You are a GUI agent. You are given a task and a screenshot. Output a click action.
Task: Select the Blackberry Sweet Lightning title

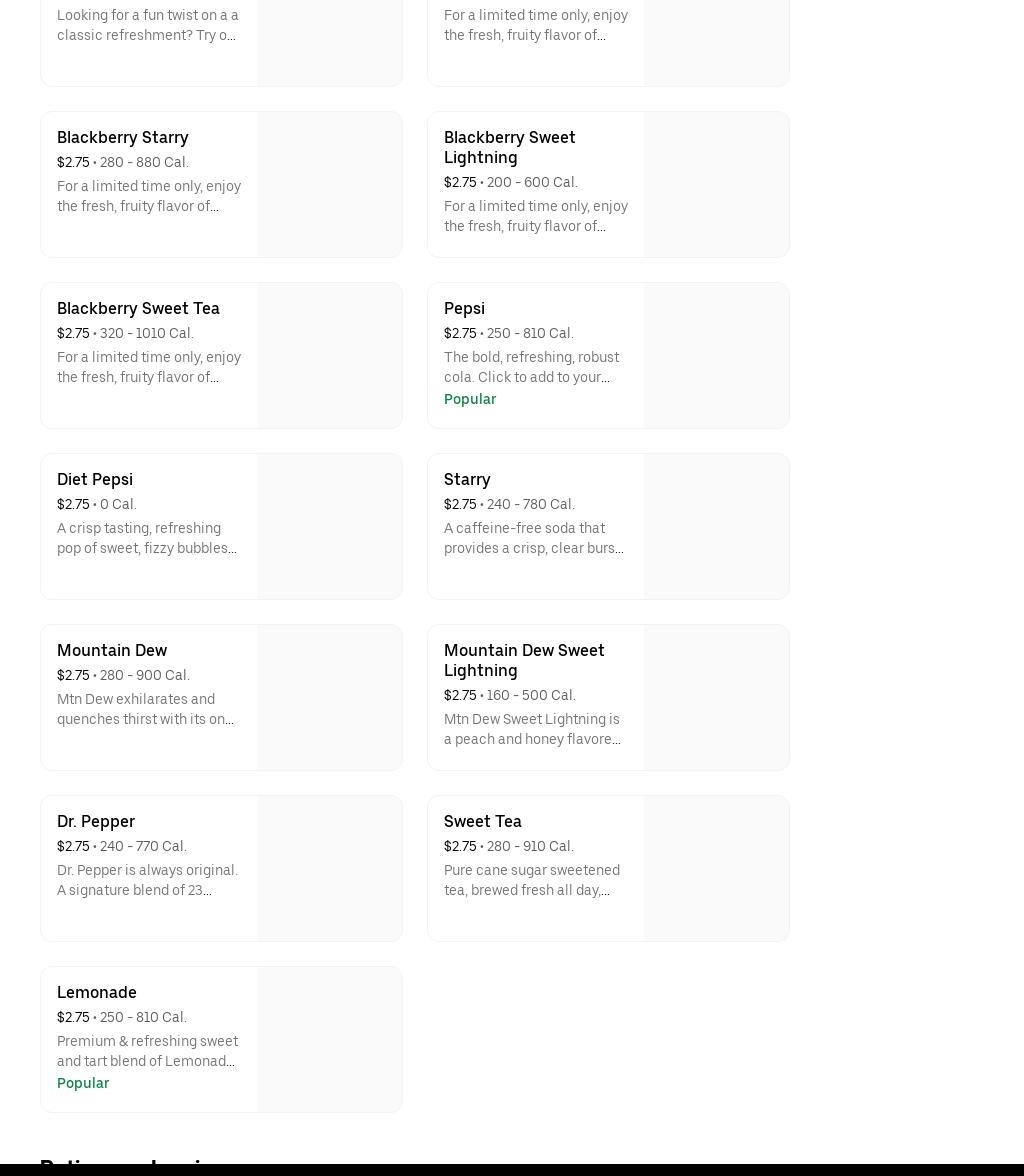(509, 147)
